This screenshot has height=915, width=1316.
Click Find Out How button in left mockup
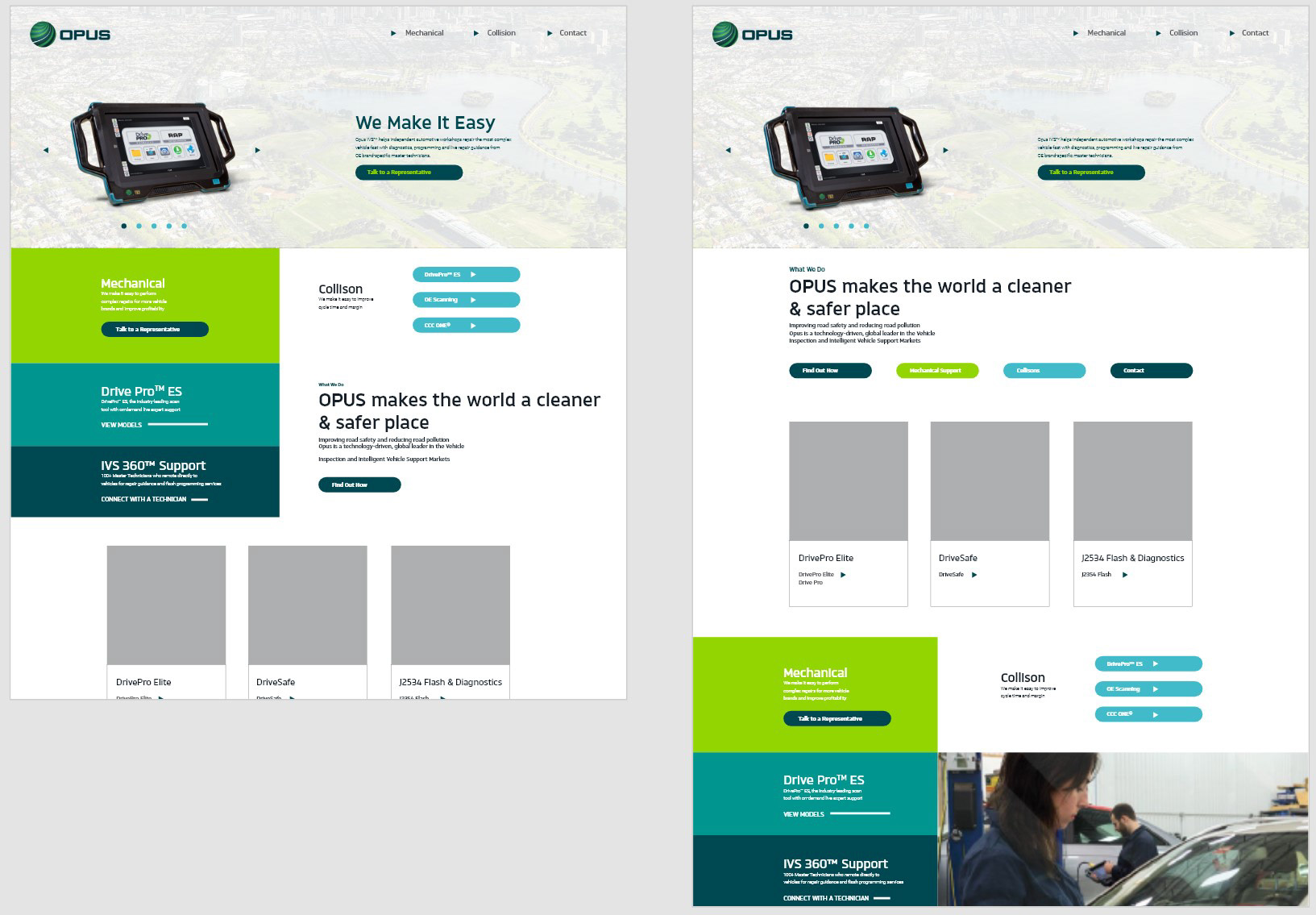359,485
